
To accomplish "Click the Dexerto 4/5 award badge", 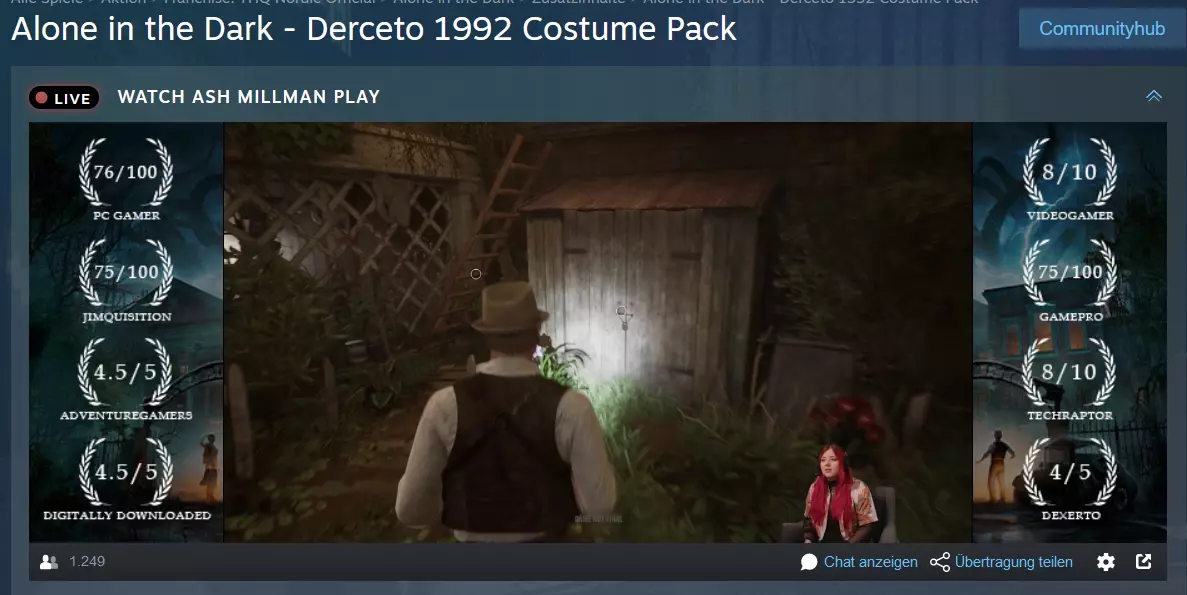I will (x=1070, y=479).
